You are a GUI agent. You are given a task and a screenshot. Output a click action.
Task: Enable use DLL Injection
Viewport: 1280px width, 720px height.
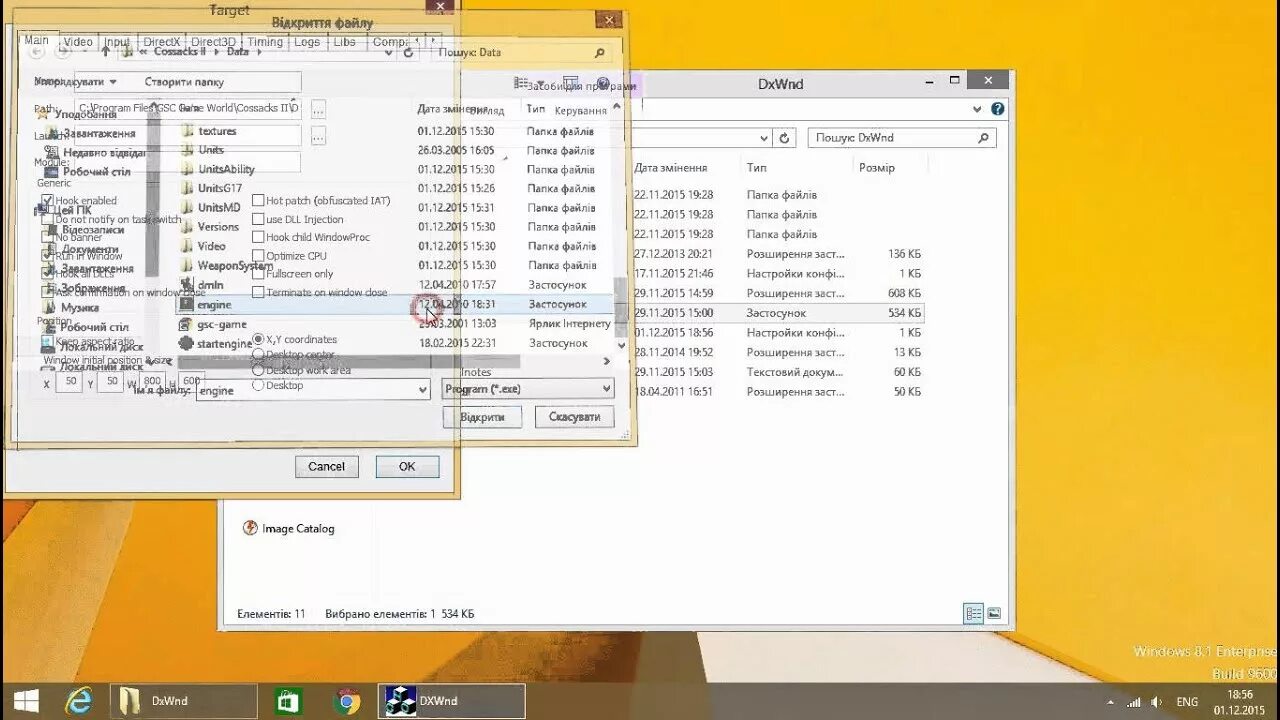pos(258,219)
